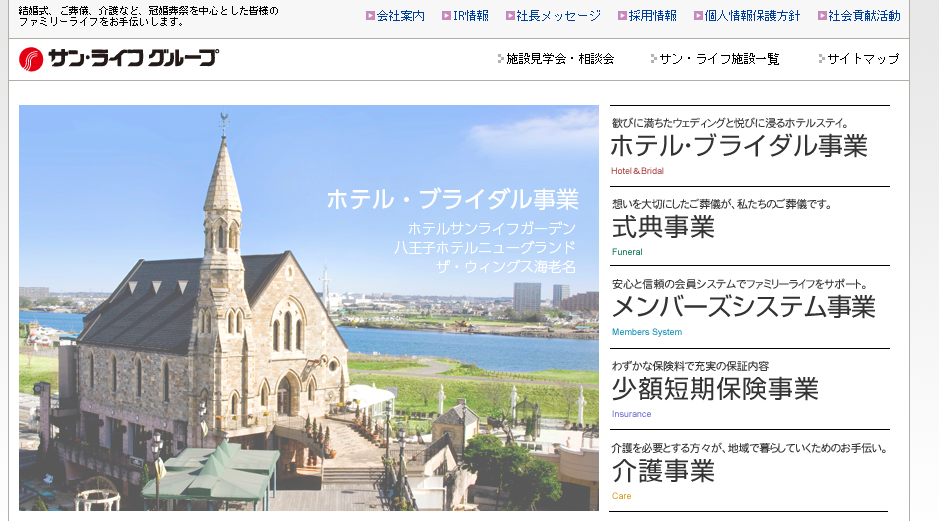Open the 介護事業 Care section
The image size is (939, 521).
point(663,470)
